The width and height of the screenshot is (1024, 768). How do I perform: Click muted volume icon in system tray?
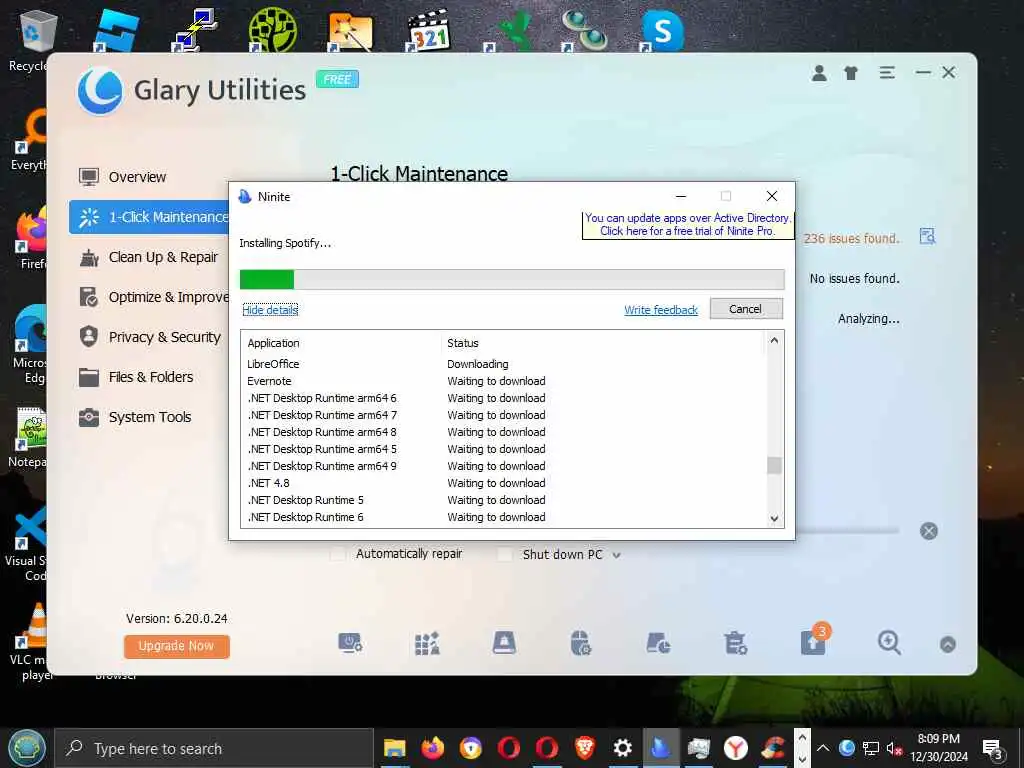[x=894, y=748]
